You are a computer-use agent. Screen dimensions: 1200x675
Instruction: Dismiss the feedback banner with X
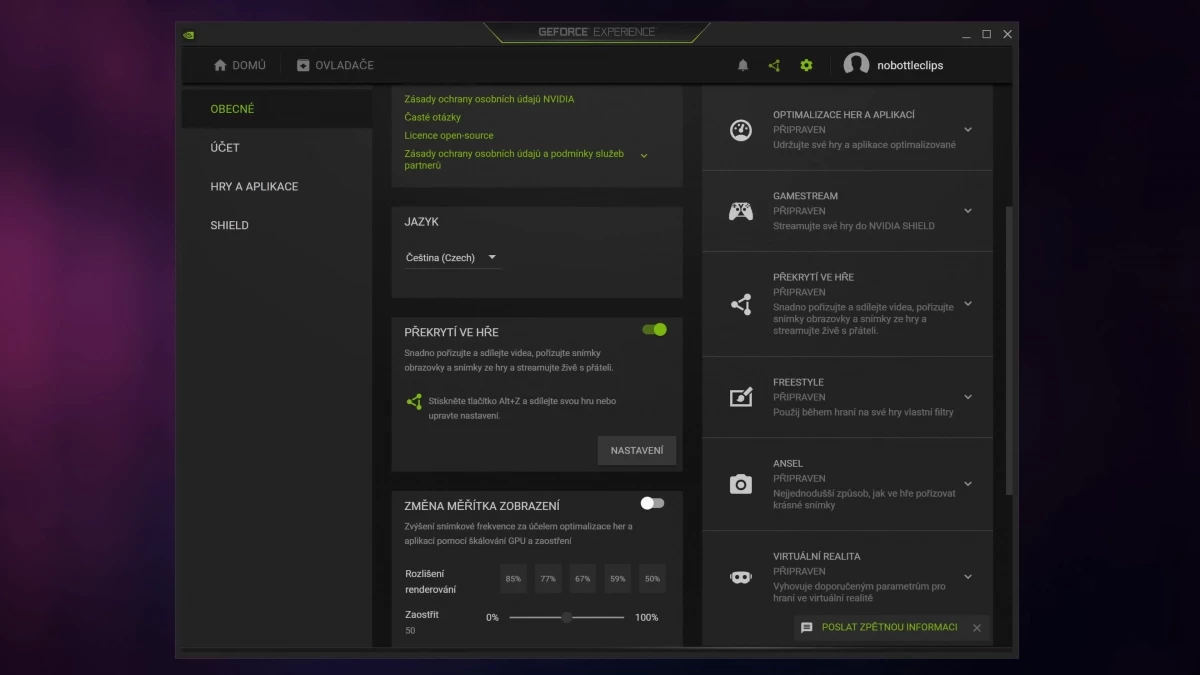(977, 628)
